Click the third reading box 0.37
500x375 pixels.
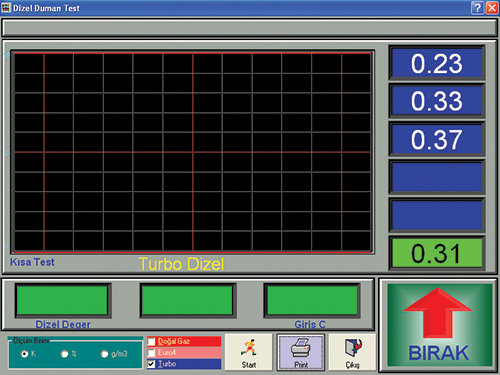pyautogui.click(x=437, y=139)
